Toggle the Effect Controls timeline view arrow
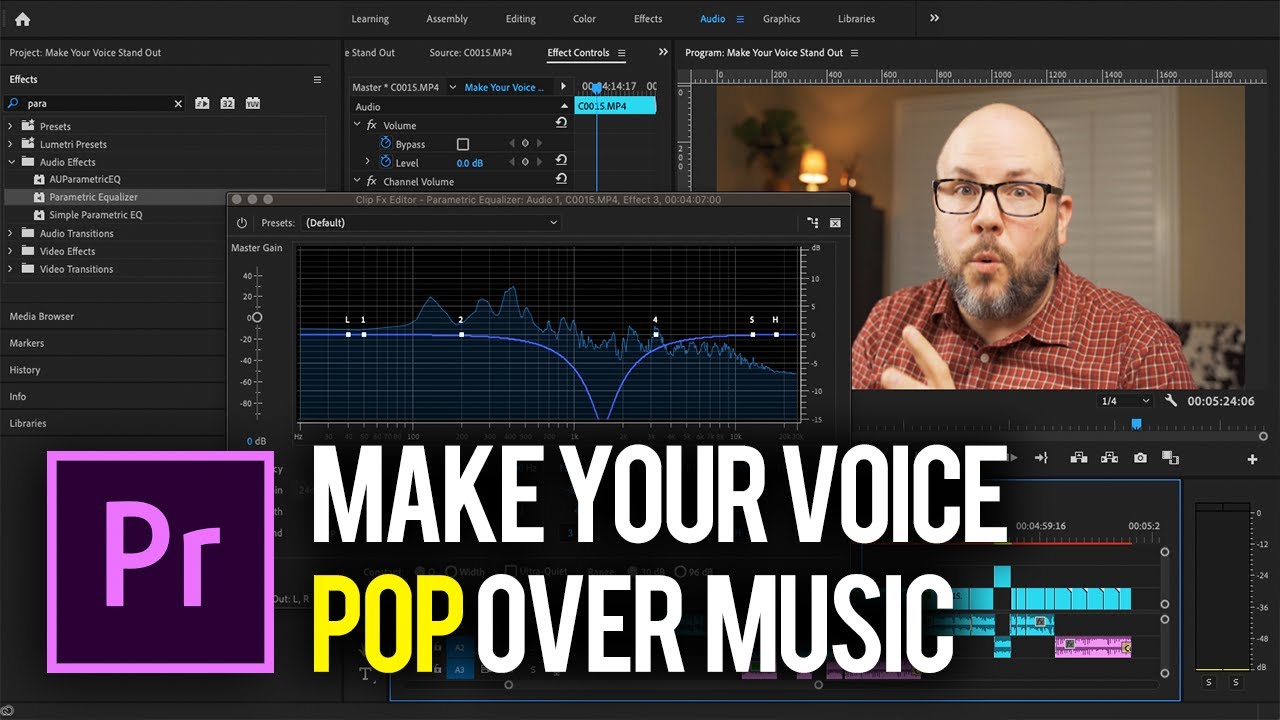 [564, 87]
